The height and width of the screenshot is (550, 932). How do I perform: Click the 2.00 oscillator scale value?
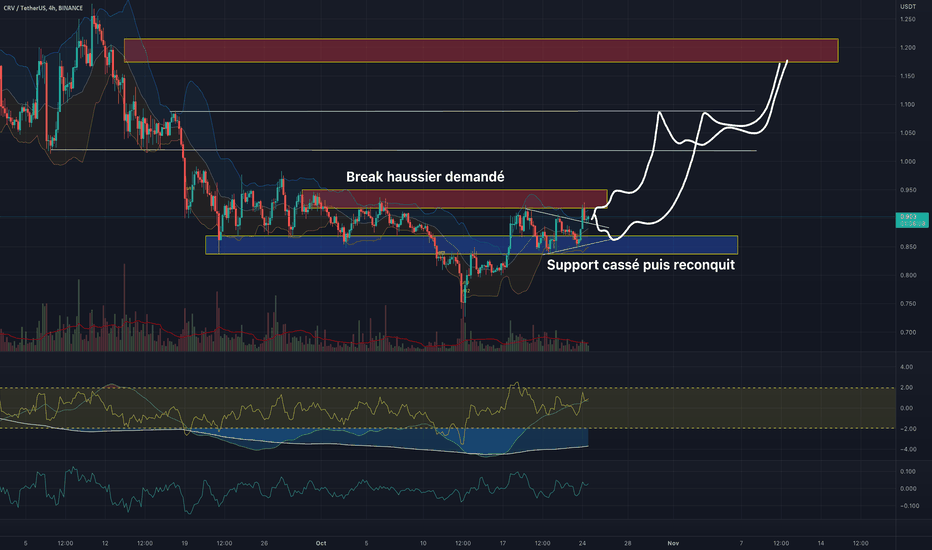[906, 388]
